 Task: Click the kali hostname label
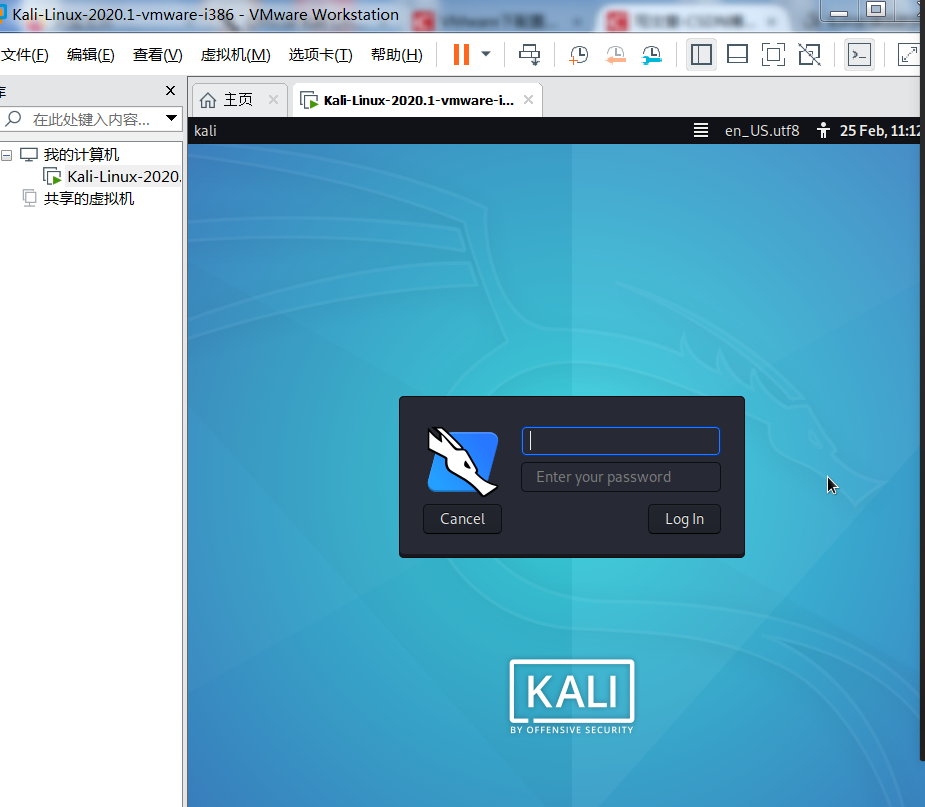pyautogui.click(x=205, y=130)
